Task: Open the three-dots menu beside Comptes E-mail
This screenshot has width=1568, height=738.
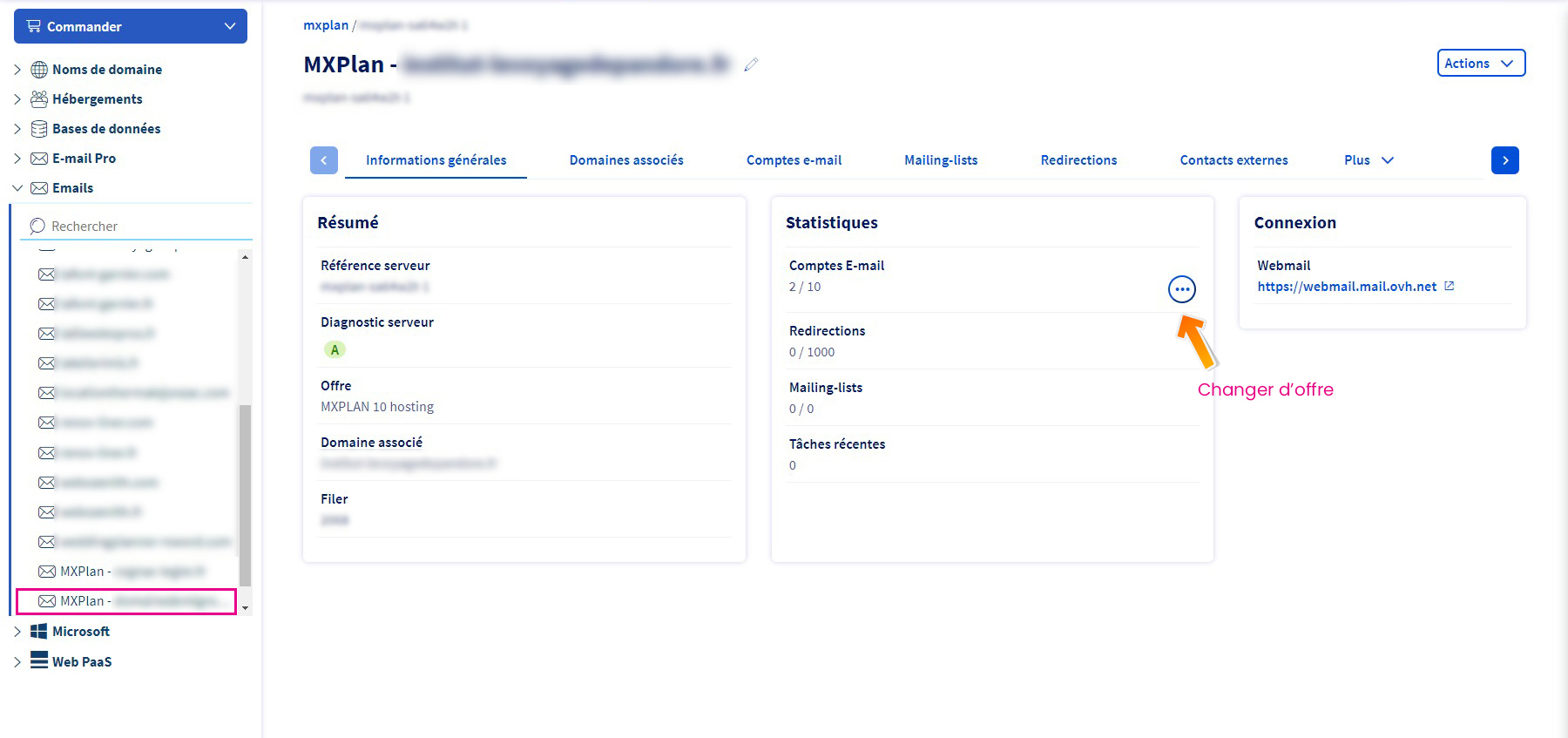Action: pyautogui.click(x=1181, y=289)
